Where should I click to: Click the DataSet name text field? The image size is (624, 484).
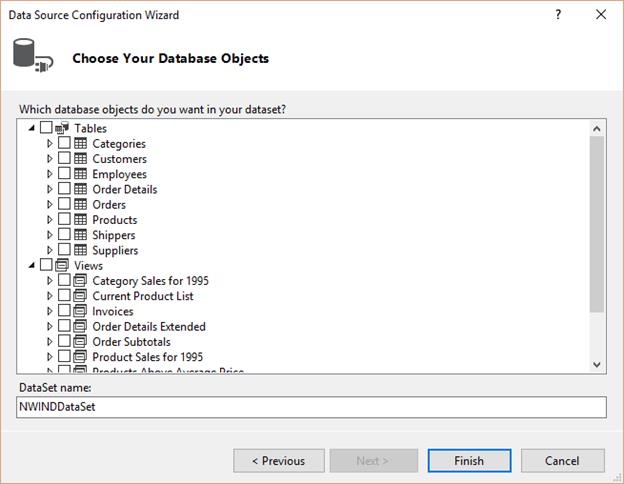(311, 407)
